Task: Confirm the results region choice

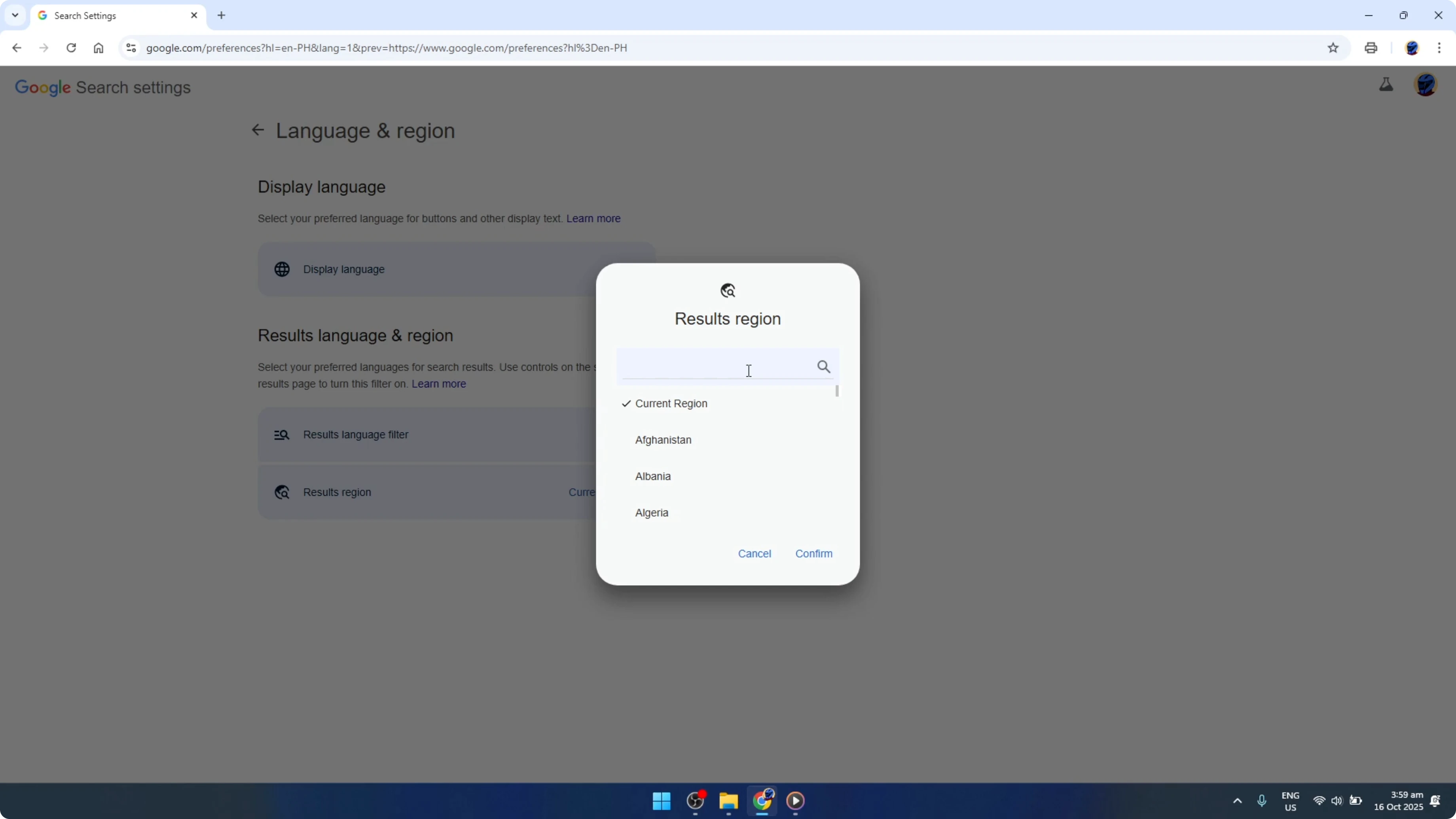Action: (813, 554)
